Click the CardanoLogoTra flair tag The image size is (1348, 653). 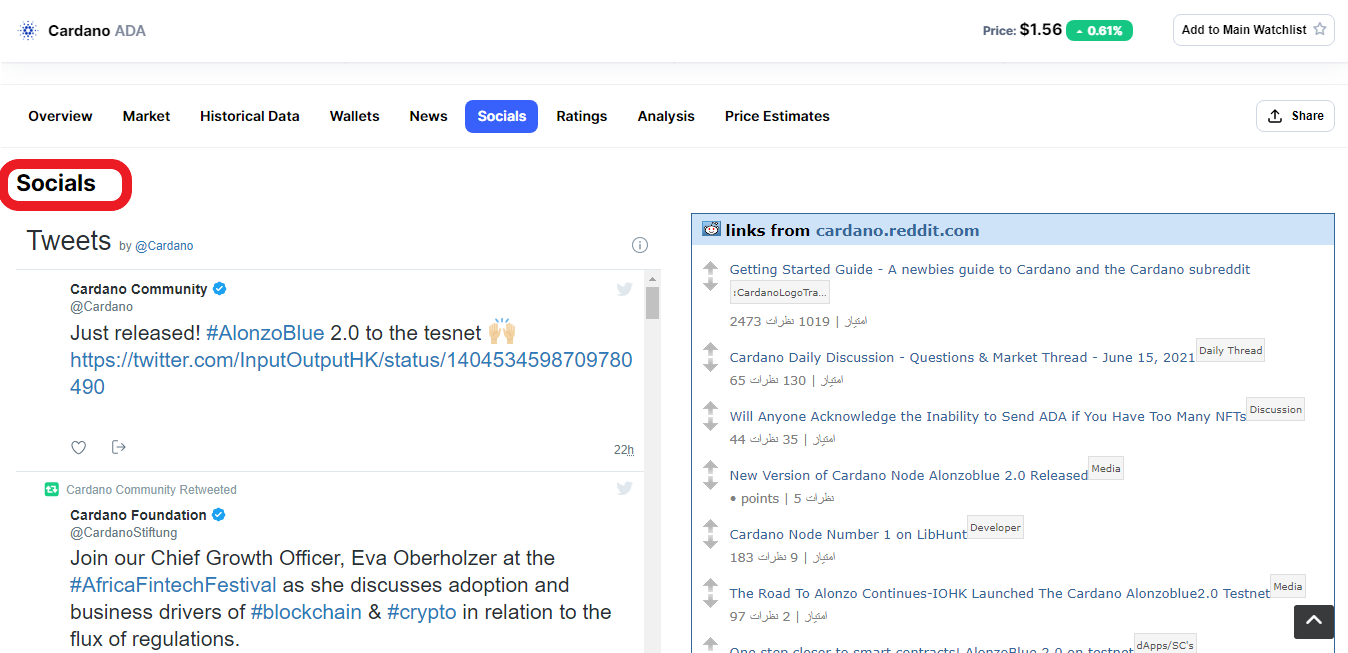pyautogui.click(x=780, y=293)
